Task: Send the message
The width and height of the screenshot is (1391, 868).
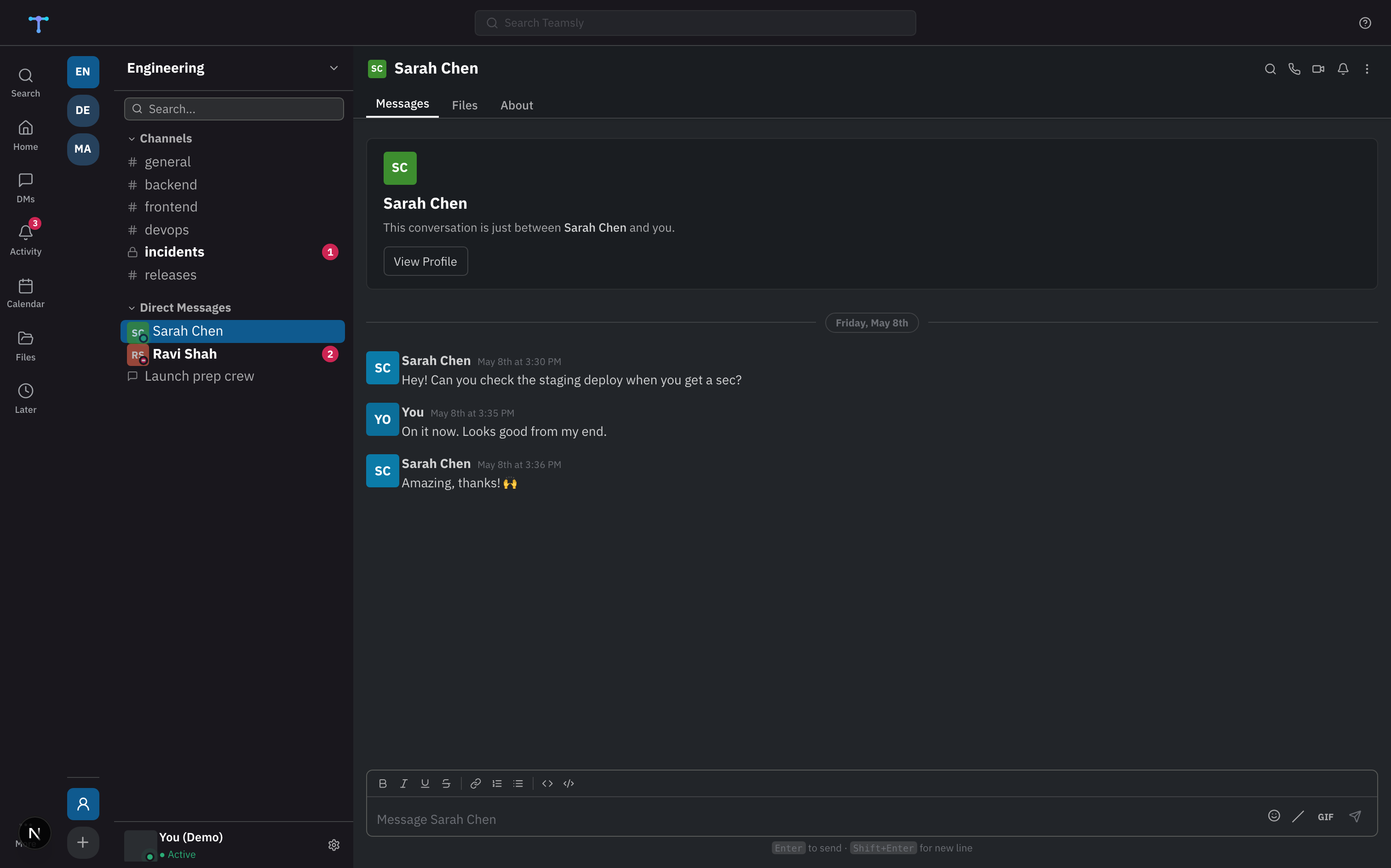Action: click(1356, 817)
